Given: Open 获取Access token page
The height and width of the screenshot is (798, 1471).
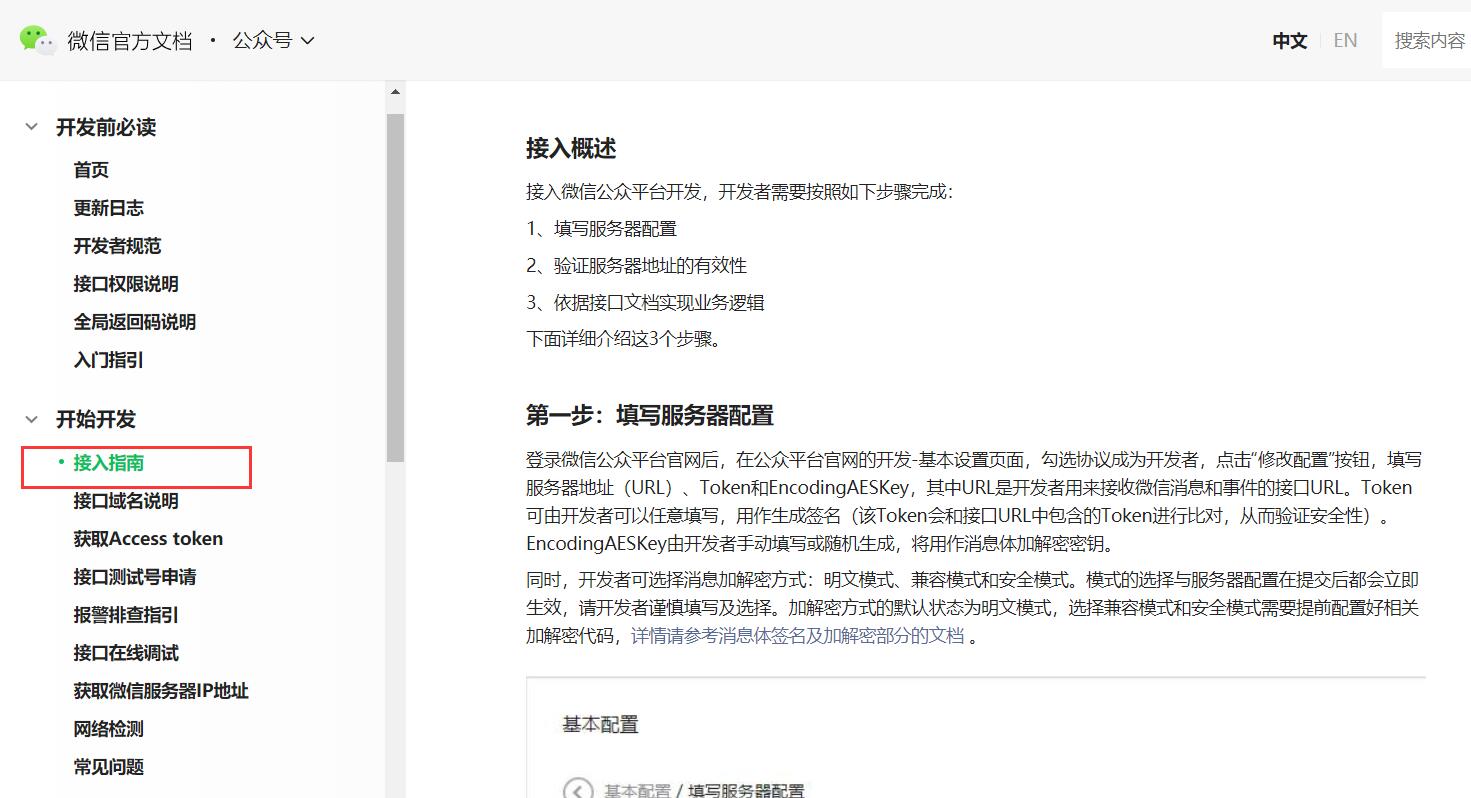Looking at the screenshot, I should pyautogui.click(x=148, y=539).
